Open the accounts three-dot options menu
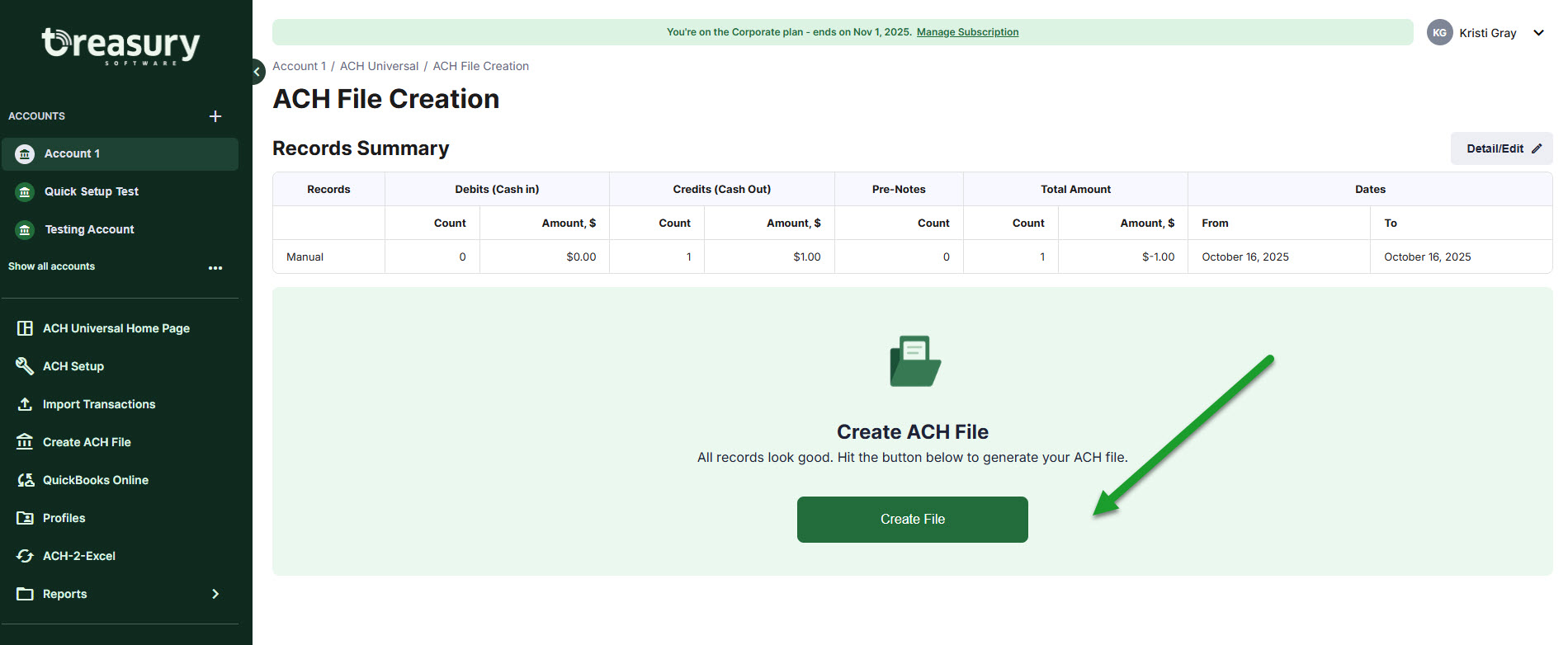The height and width of the screenshot is (645, 1568). pyautogui.click(x=215, y=268)
